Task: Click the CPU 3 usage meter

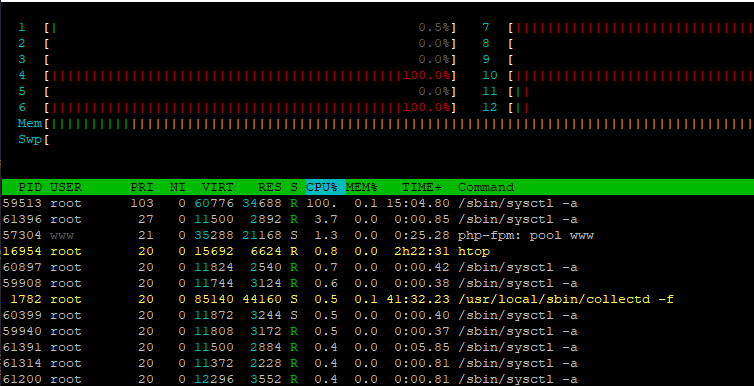Action: point(237,59)
